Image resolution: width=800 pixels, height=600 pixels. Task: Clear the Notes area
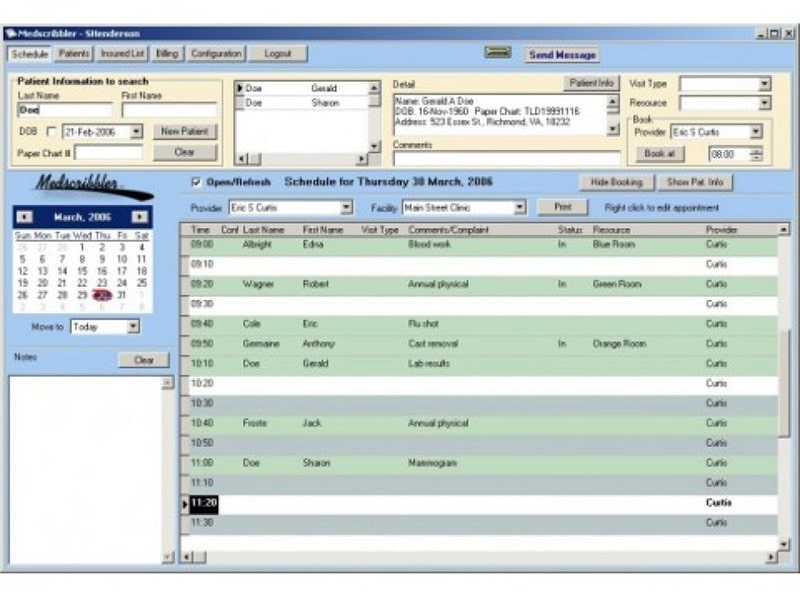[x=144, y=360]
